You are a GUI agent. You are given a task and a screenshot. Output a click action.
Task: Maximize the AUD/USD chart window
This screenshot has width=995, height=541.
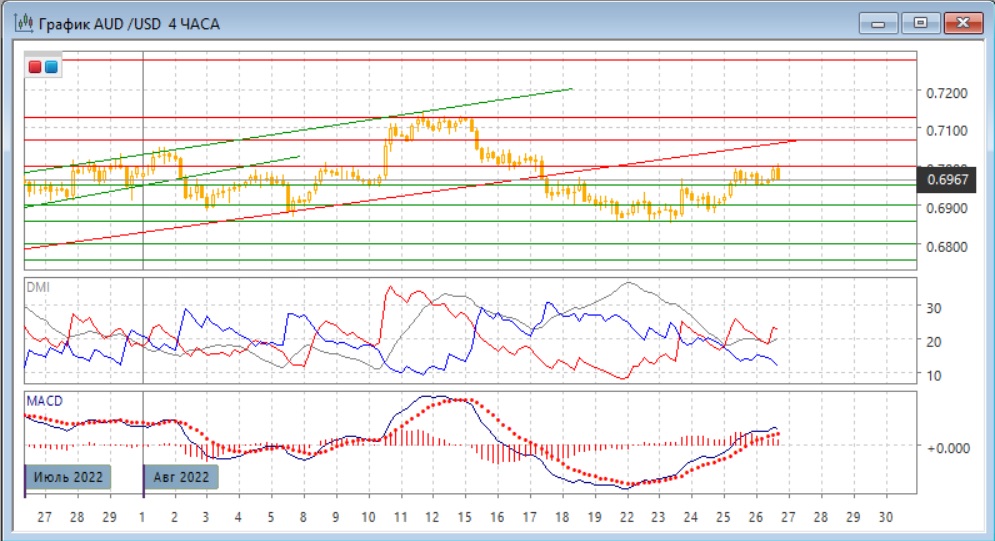tap(920, 23)
